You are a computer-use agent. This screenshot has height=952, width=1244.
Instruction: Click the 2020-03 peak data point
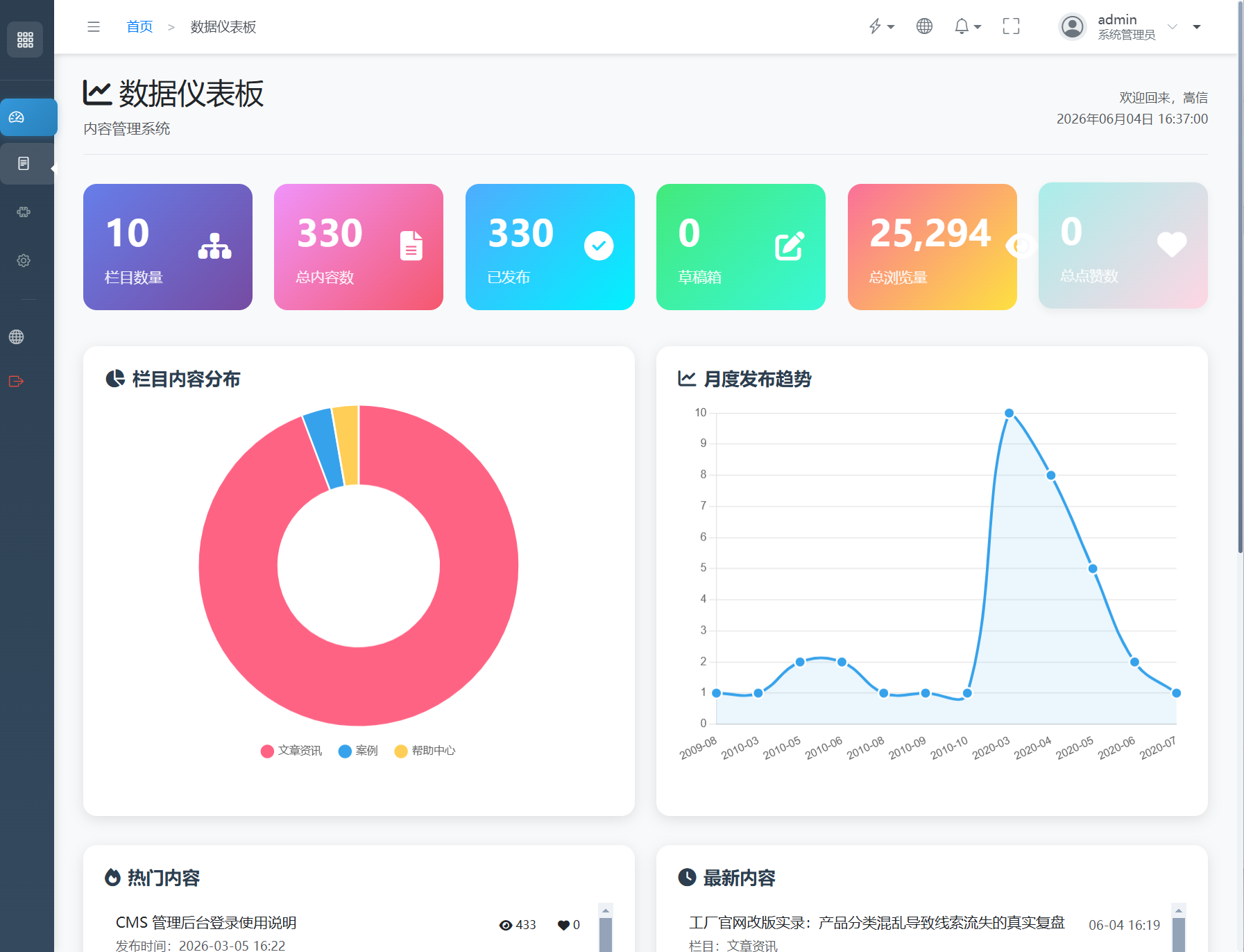click(1009, 413)
